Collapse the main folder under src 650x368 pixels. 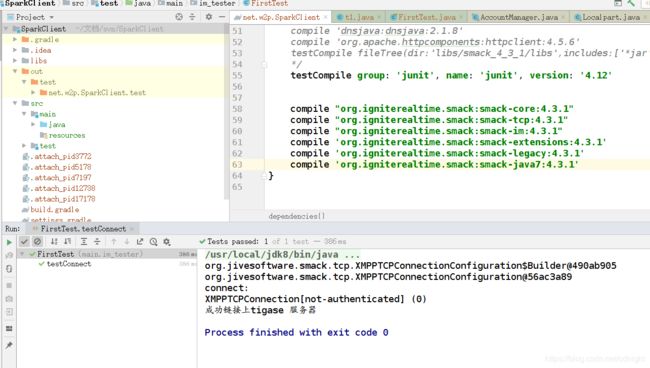tap(24, 114)
